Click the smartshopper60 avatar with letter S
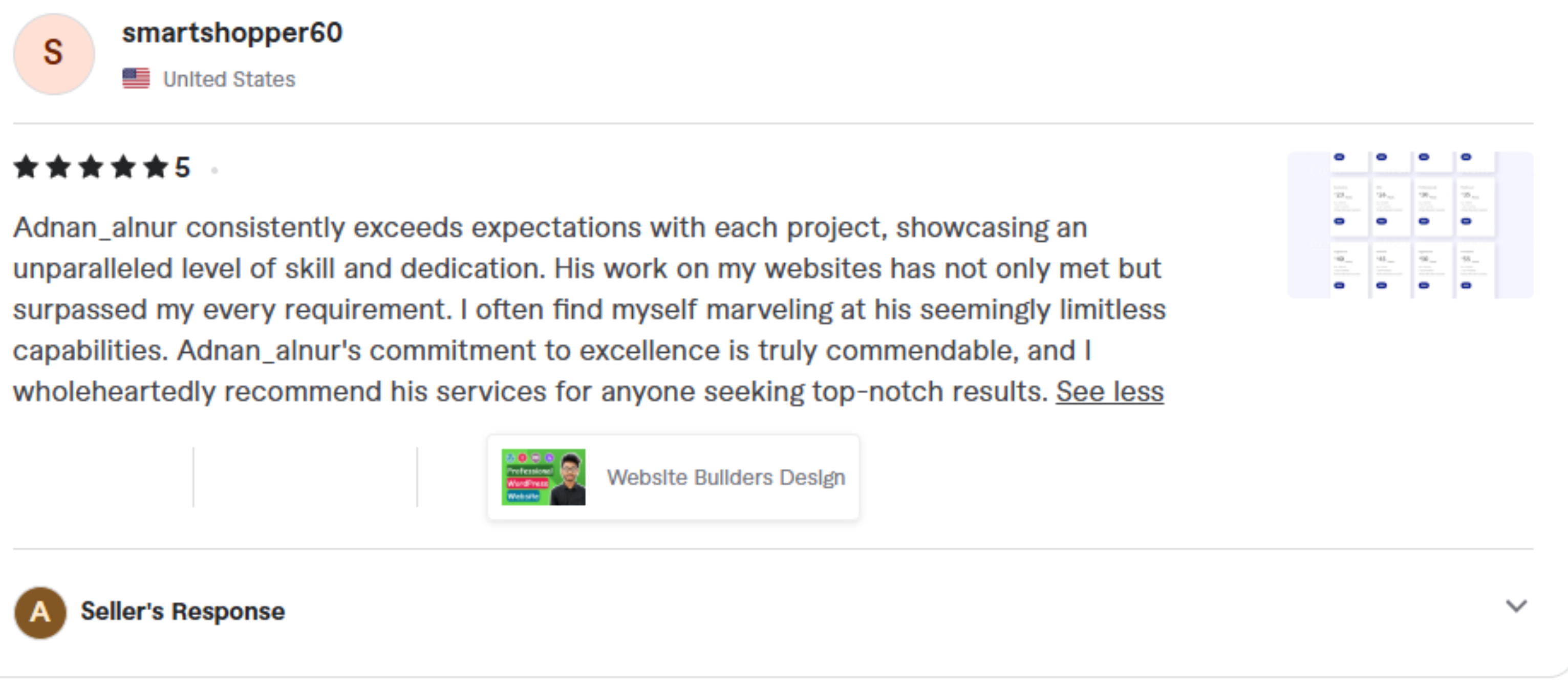This screenshot has height=688, width=1568. tap(54, 54)
